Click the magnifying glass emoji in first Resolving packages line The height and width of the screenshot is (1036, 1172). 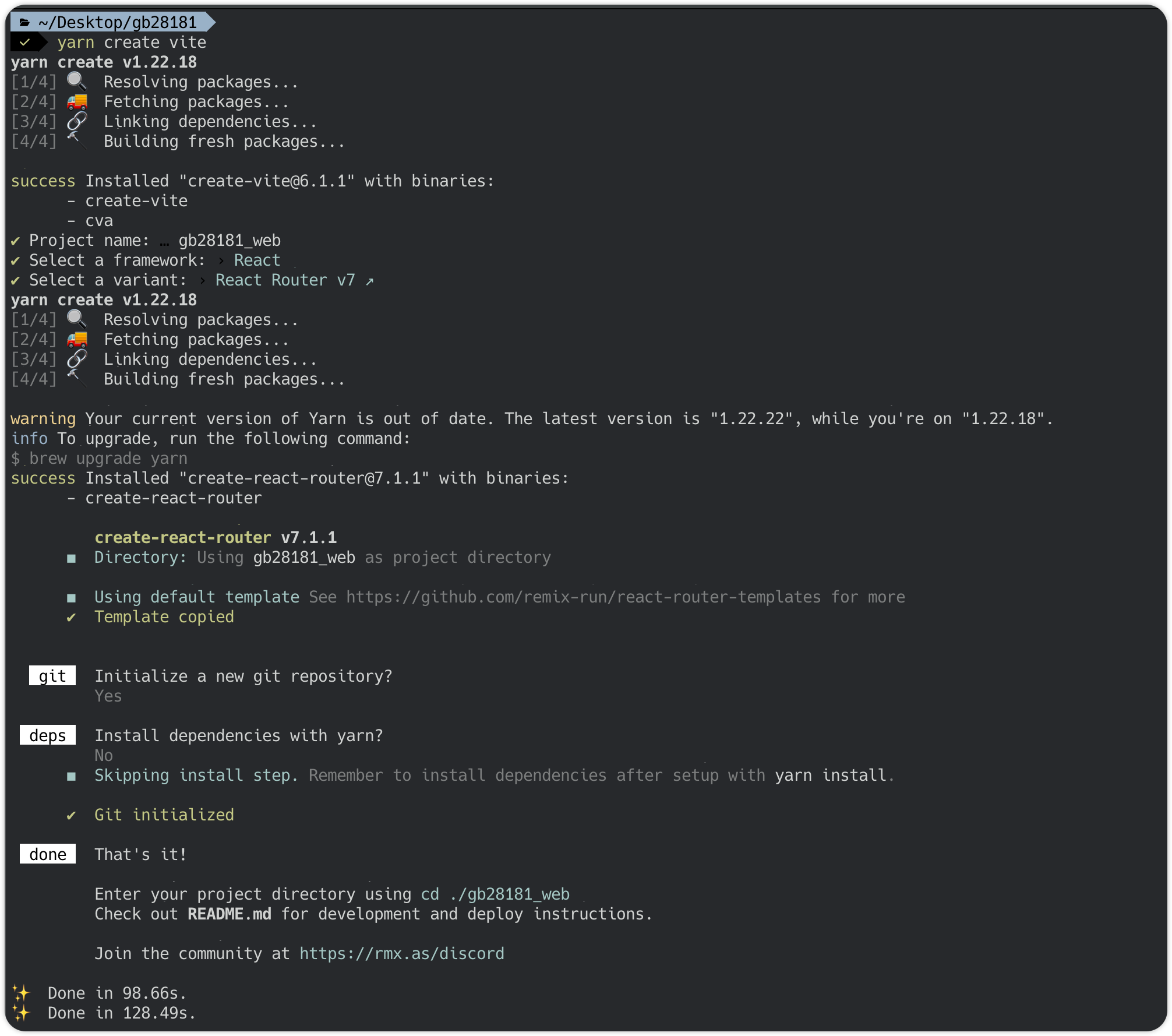click(76, 82)
